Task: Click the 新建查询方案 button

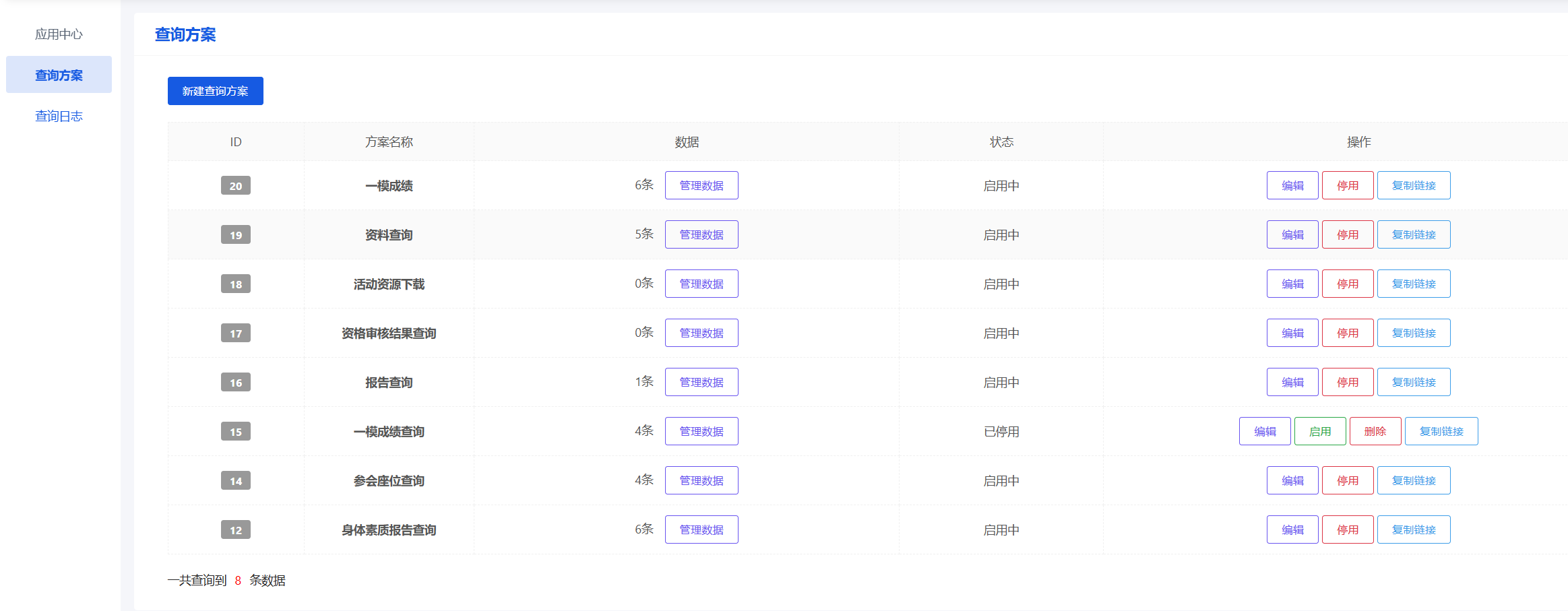Action: (215, 91)
